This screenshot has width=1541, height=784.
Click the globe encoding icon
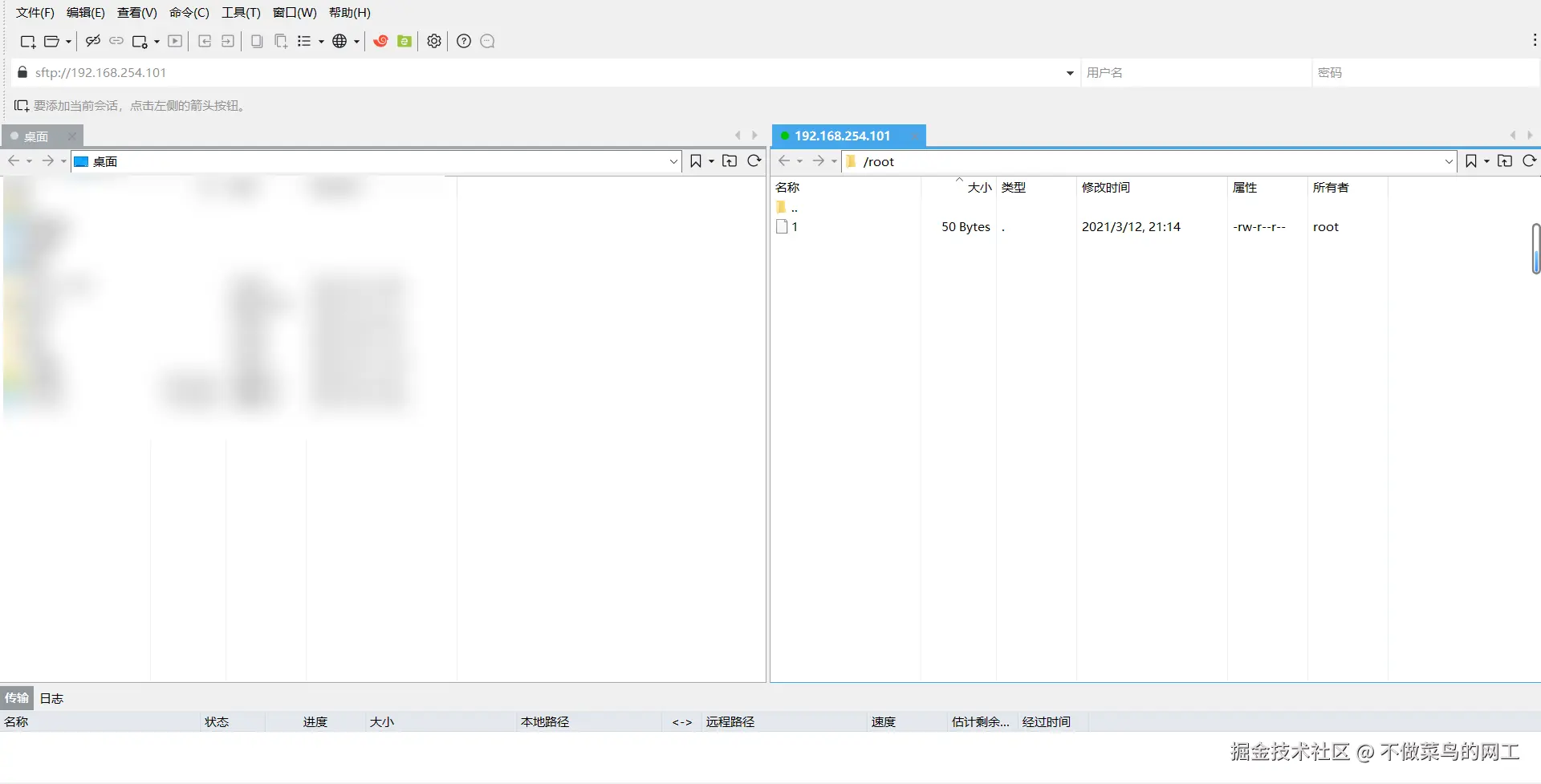click(x=340, y=41)
